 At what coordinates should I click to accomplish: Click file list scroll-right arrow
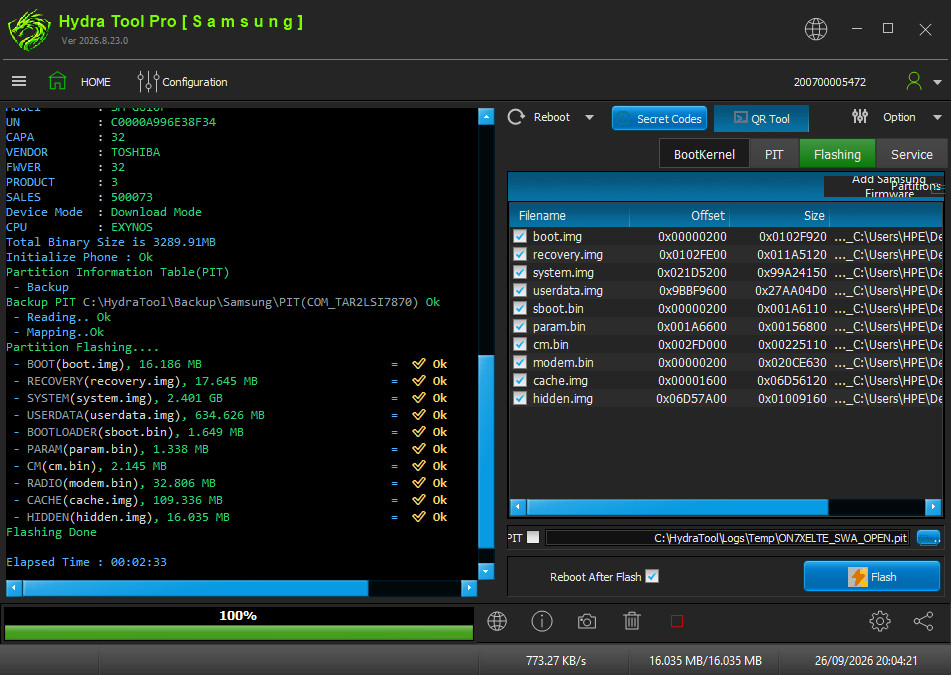click(933, 506)
